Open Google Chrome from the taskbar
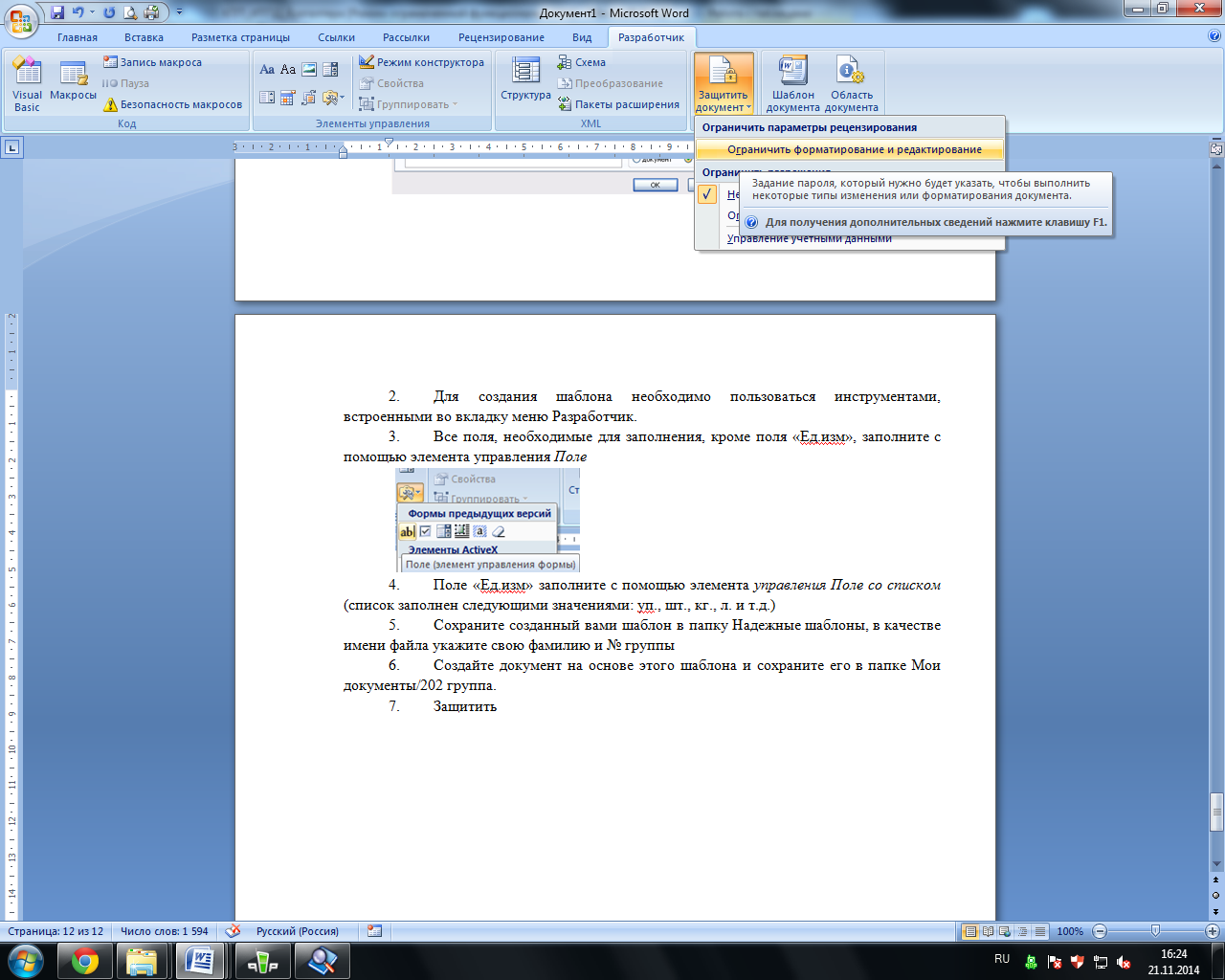1225x980 pixels. click(84, 961)
